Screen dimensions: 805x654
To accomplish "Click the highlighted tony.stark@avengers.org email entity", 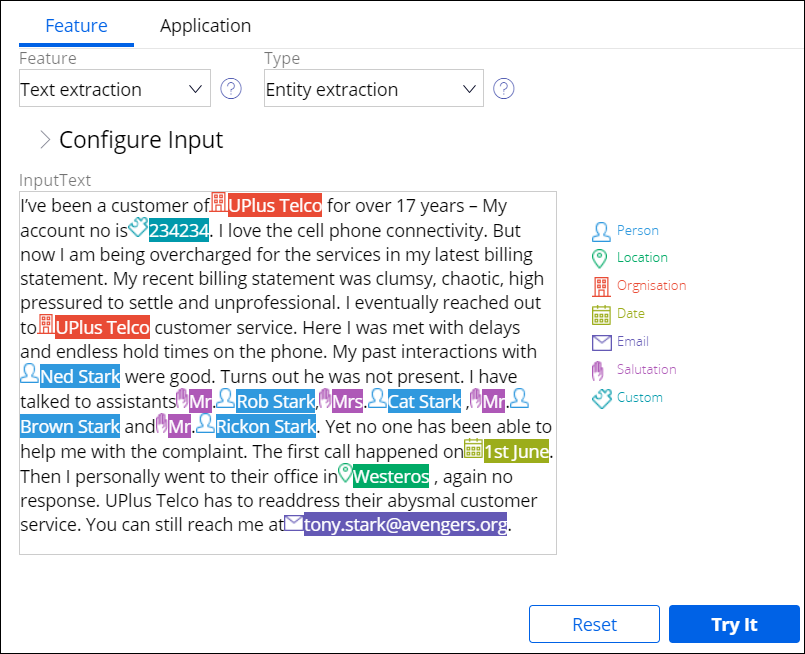I will (405, 525).
